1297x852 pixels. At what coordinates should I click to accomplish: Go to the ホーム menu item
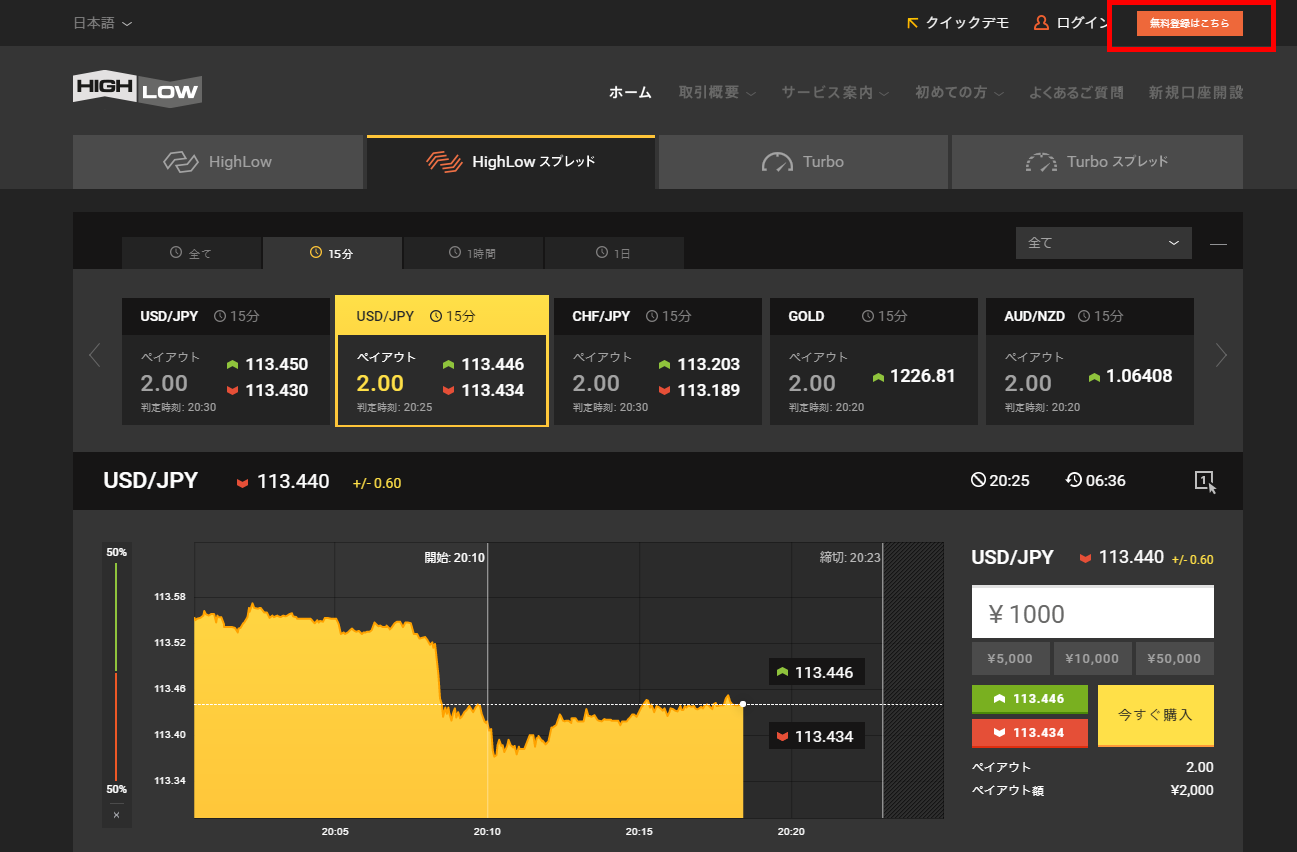[x=630, y=92]
